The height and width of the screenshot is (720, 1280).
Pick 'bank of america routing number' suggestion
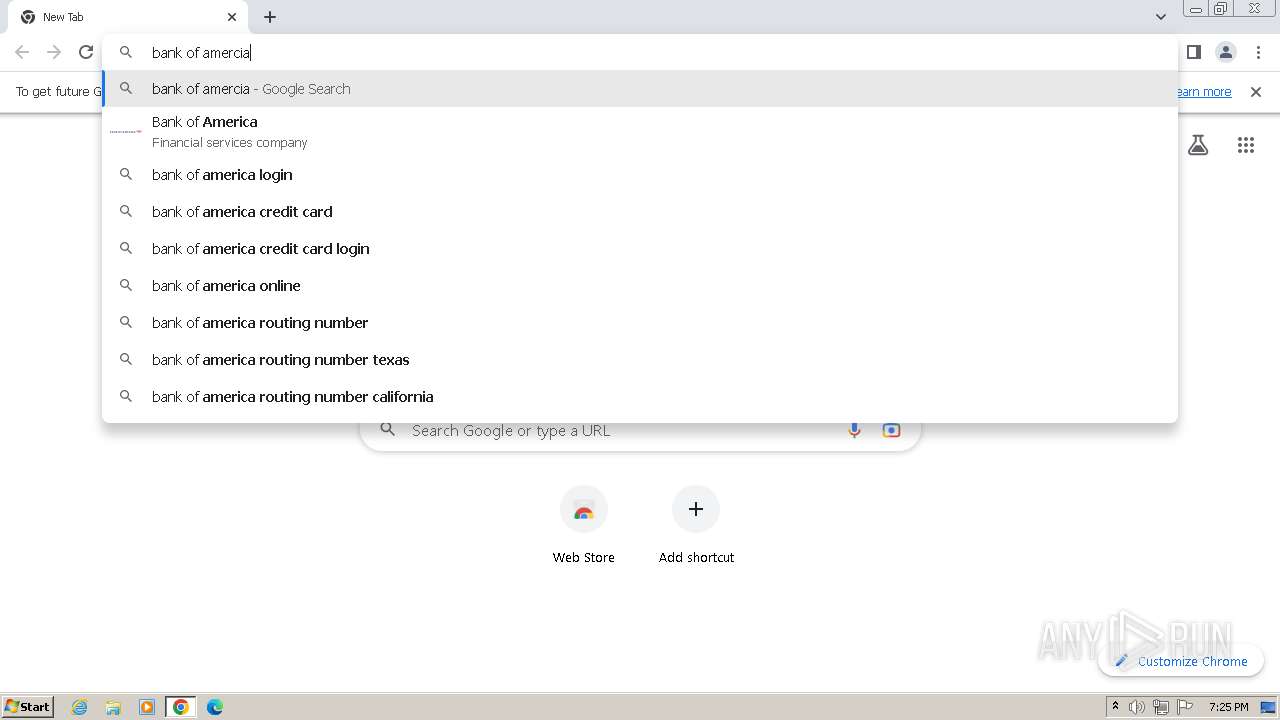tap(640, 323)
